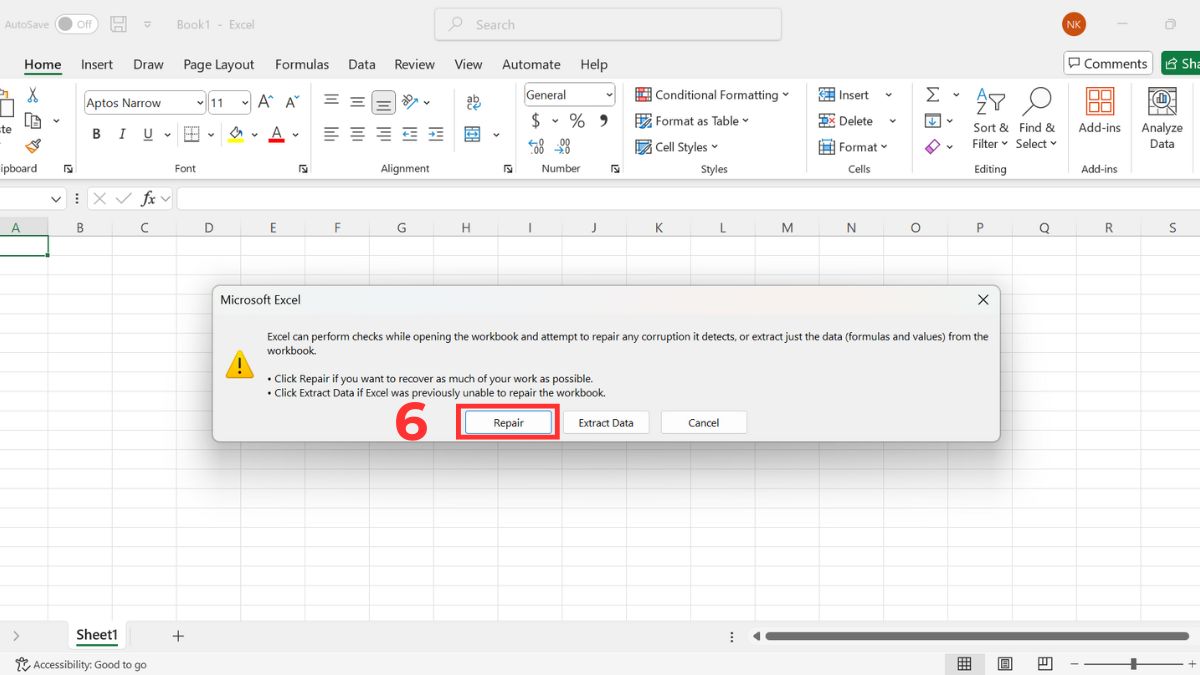Click the Middle Align icon
Screen dimensions: 1200x675
pos(357,102)
